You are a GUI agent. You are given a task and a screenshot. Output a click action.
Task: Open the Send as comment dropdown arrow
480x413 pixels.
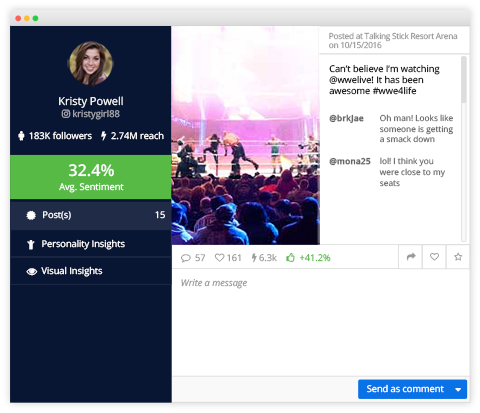point(458,389)
